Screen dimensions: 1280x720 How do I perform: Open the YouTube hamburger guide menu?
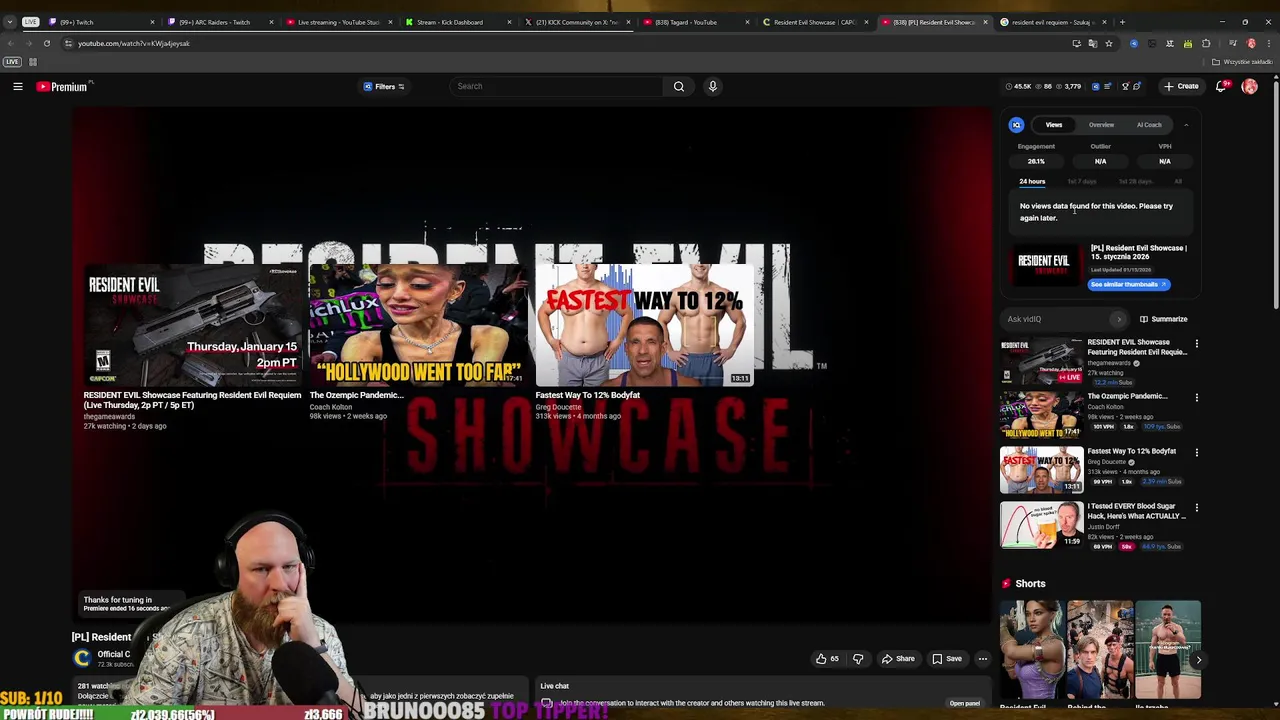click(17, 87)
